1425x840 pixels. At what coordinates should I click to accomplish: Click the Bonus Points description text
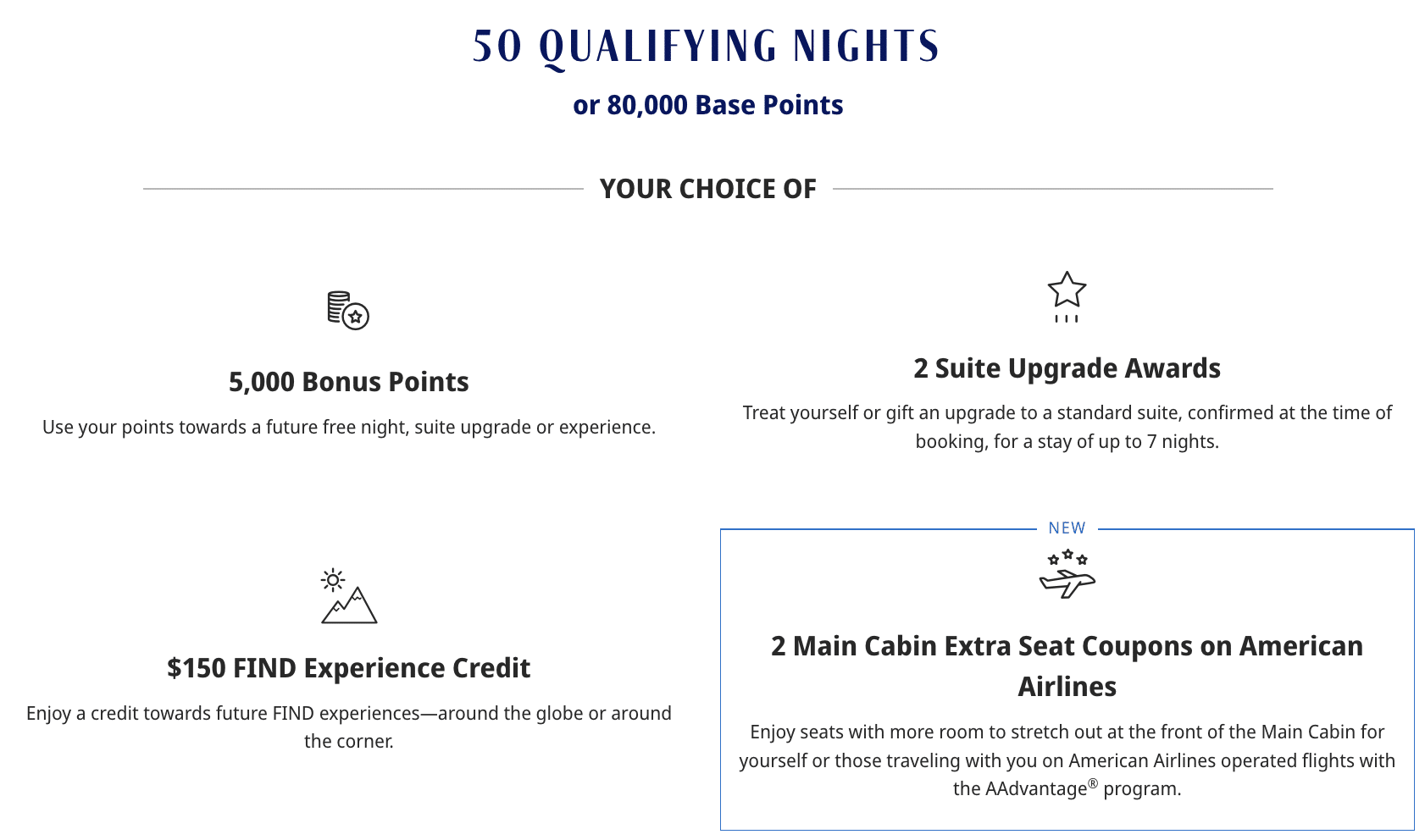(348, 427)
